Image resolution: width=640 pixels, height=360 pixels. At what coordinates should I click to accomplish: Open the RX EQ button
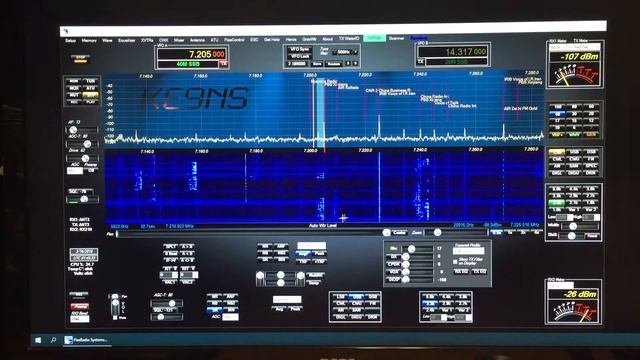click(461, 271)
